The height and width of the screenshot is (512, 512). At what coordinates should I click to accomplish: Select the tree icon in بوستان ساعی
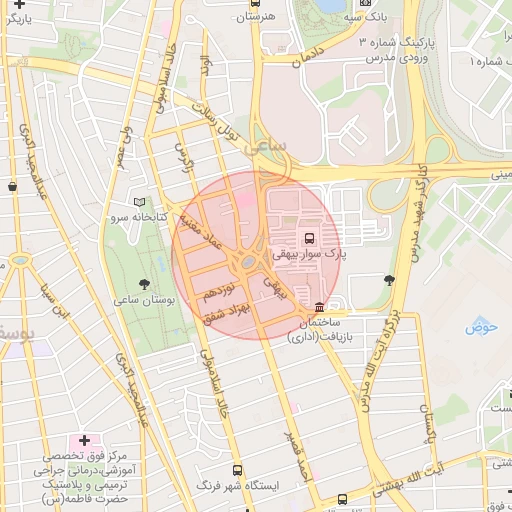pyautogui.click(x=144, y=284)
